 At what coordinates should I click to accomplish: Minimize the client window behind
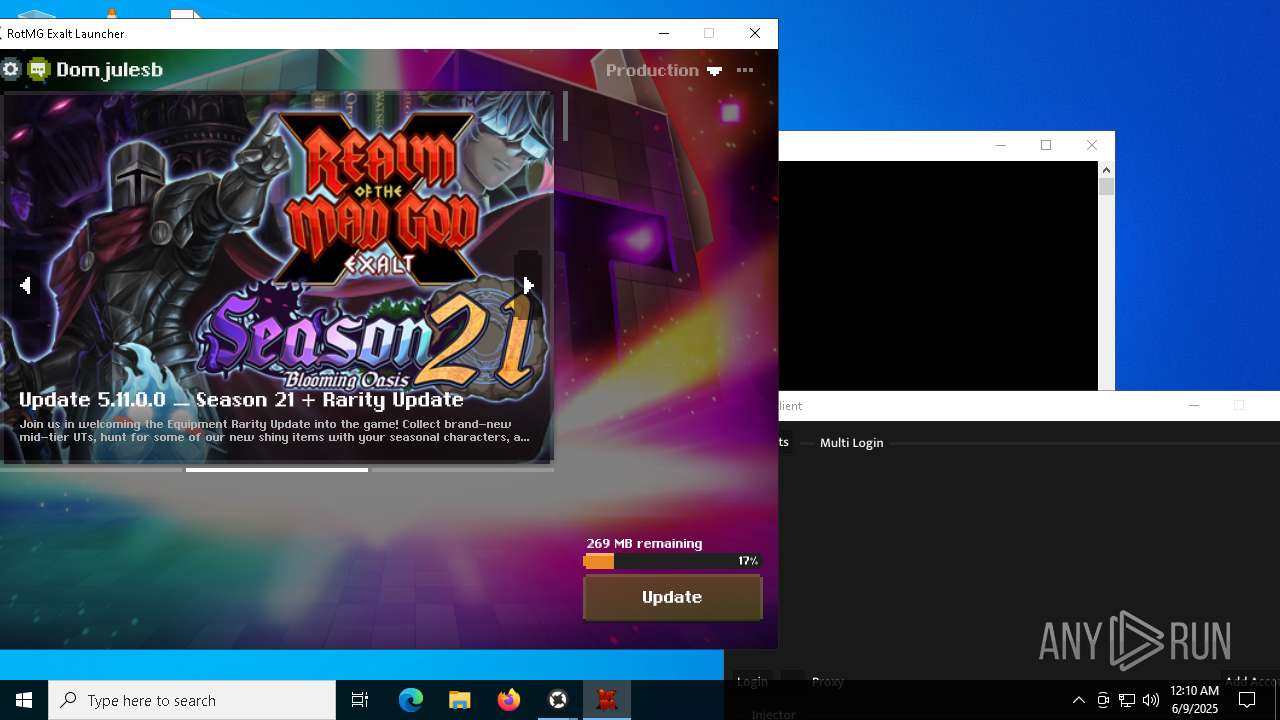pos(1193,405)
